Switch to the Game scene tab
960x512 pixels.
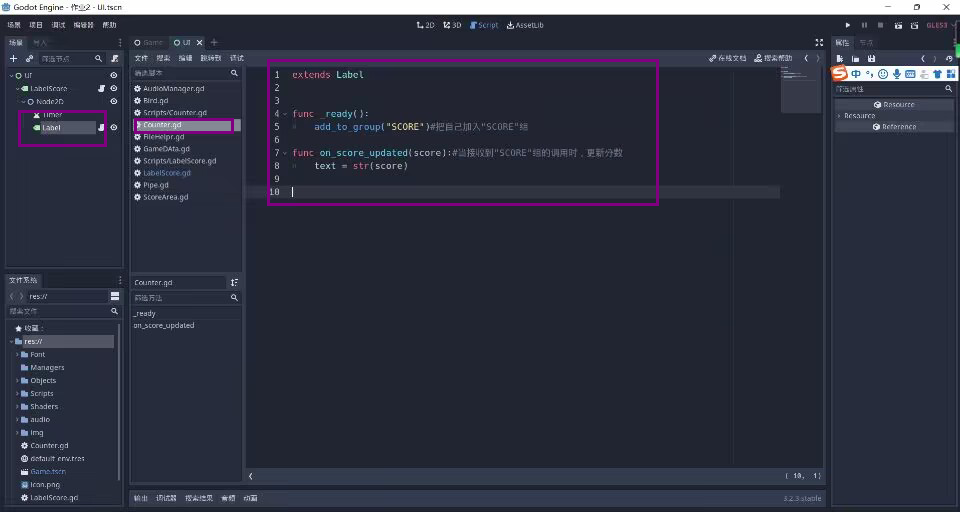coord(148,43)
